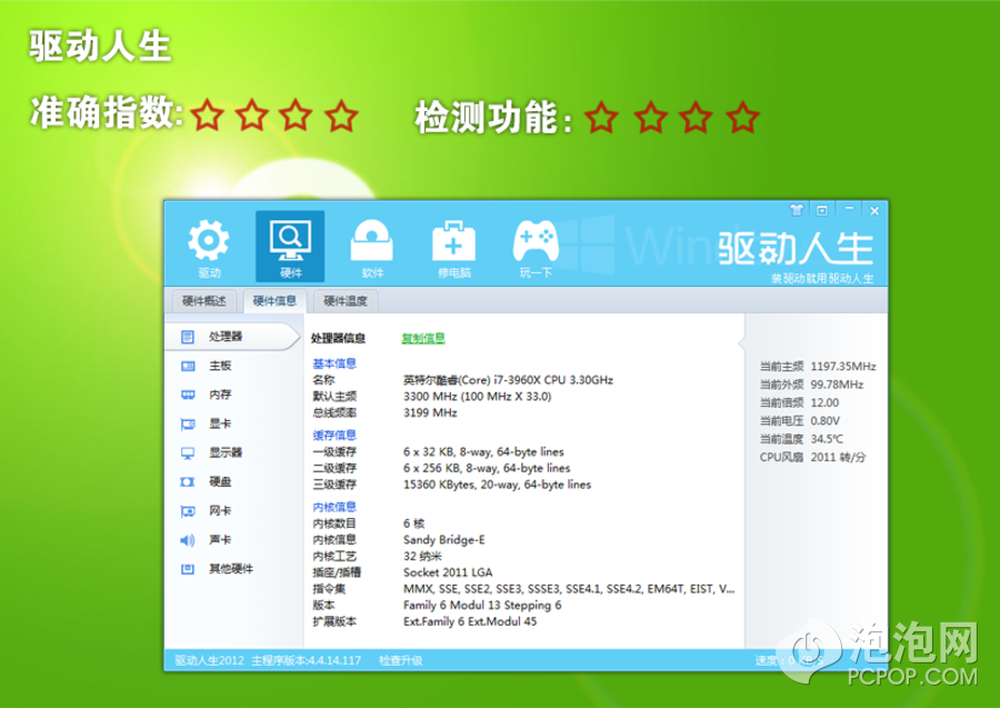Screen dimensions: 1000x708
Task: Switch to the 硬件信息 tab
Action: (275, 301)
